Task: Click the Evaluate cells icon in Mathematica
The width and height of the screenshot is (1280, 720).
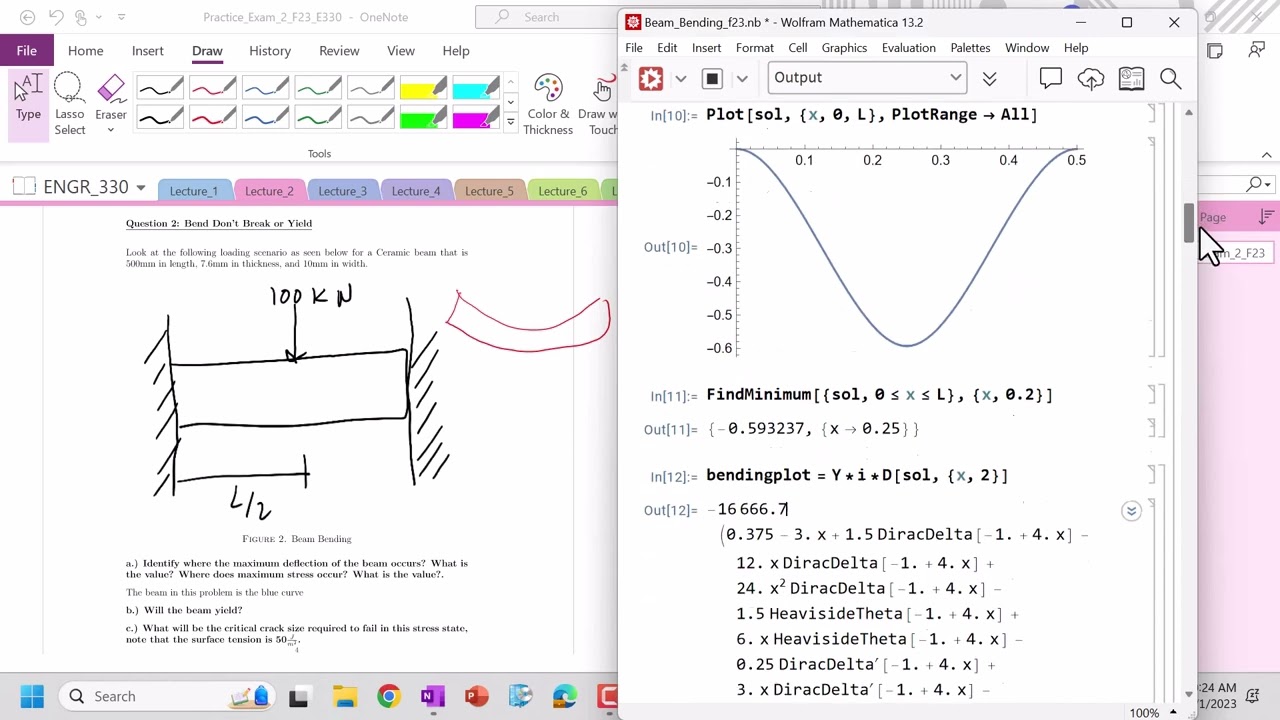Action: point(651,78)
